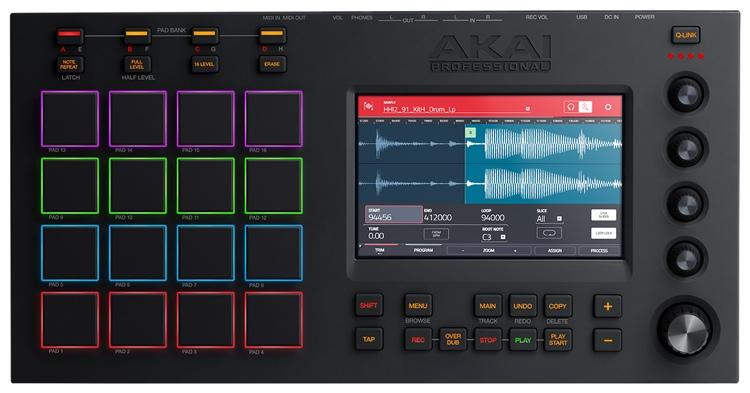Tap the Loop Lock button on screen
This screenshot has height=393, width=750.
[604, 233]
